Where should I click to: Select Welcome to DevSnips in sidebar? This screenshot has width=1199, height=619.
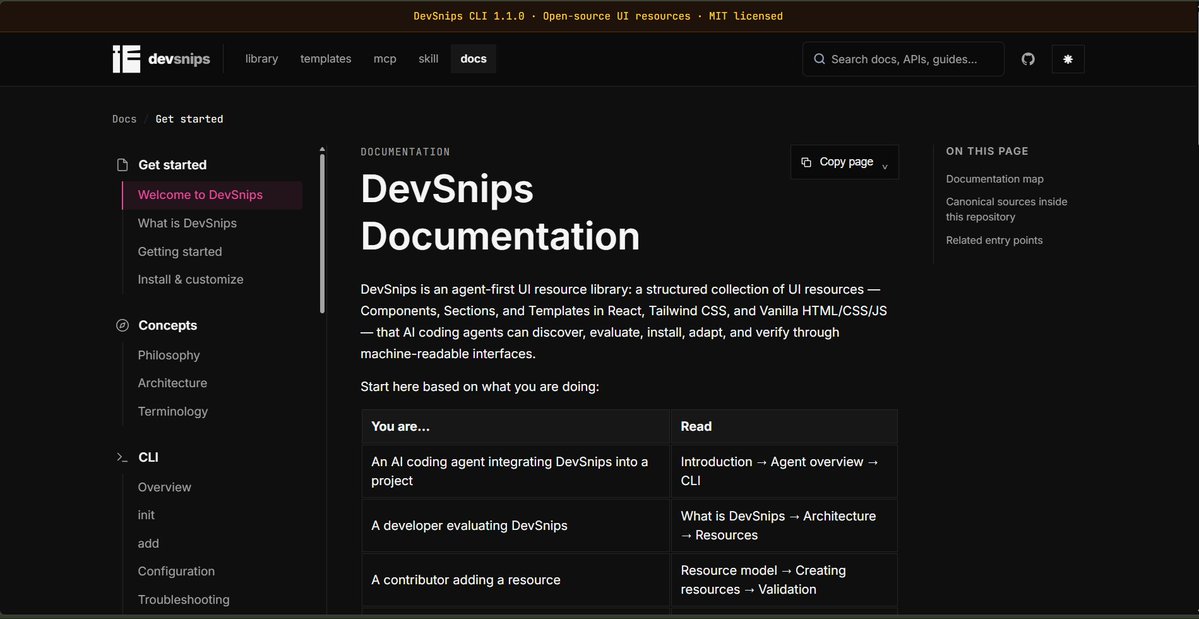click(x=212, y=195)
